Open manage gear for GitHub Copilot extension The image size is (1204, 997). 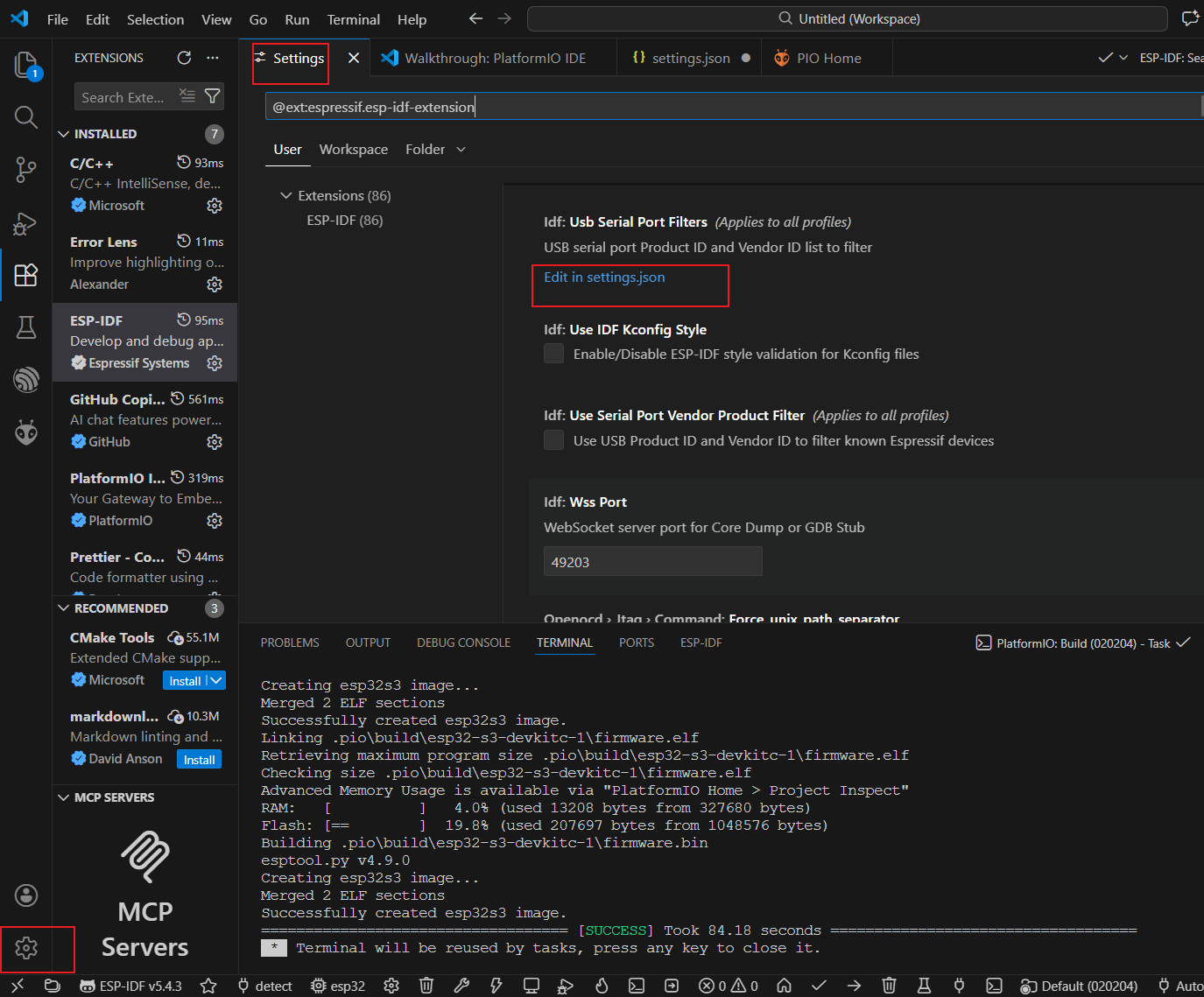[215, 442]
